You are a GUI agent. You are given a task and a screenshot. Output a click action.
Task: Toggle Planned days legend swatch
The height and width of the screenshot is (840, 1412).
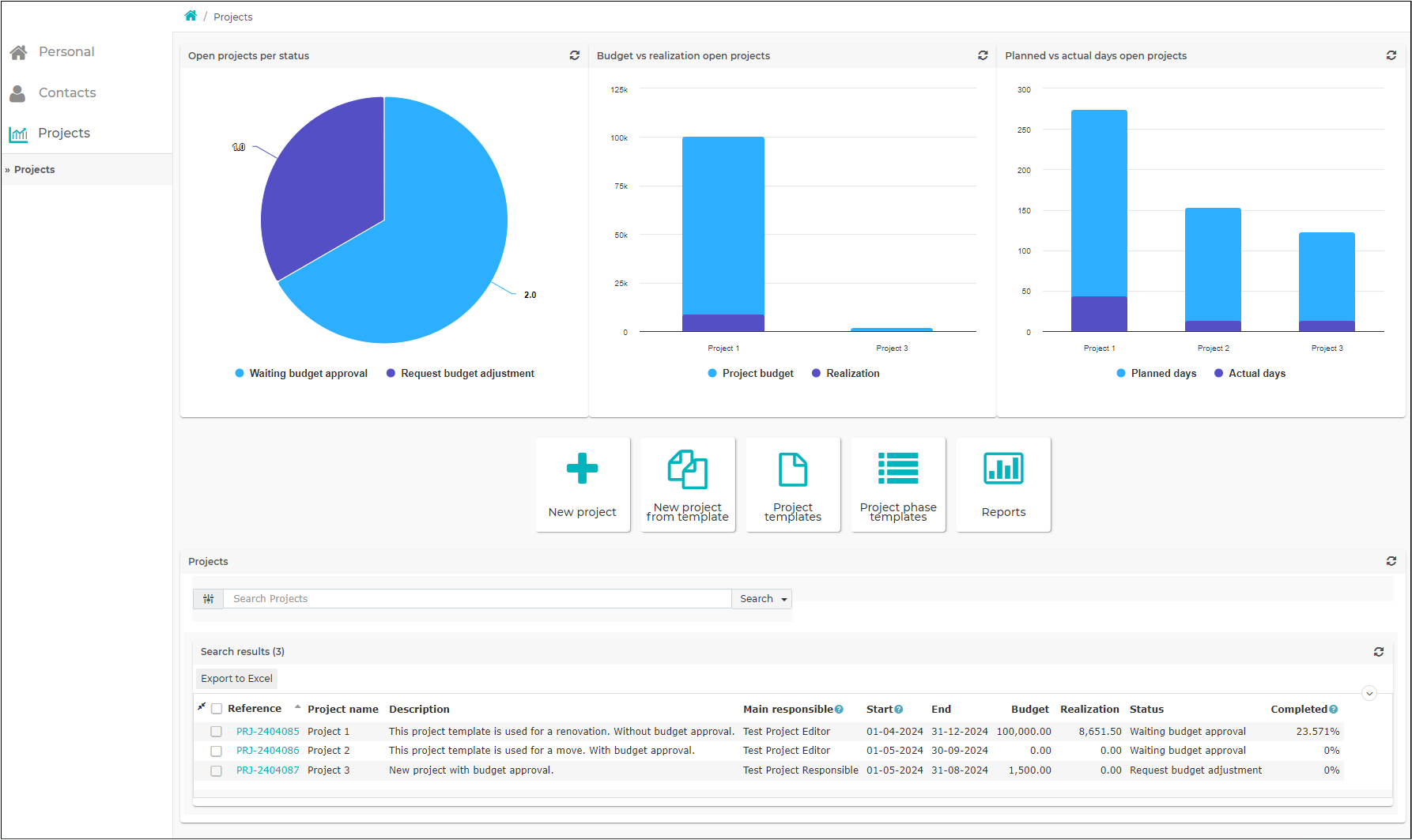click(x=1121, y=374)
